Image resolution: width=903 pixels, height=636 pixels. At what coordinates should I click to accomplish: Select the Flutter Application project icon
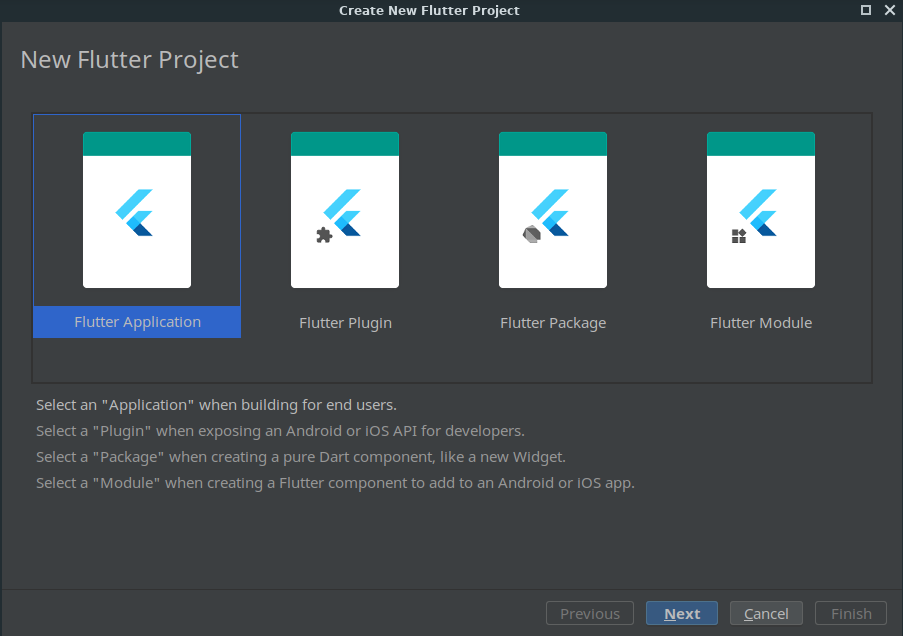137,210
